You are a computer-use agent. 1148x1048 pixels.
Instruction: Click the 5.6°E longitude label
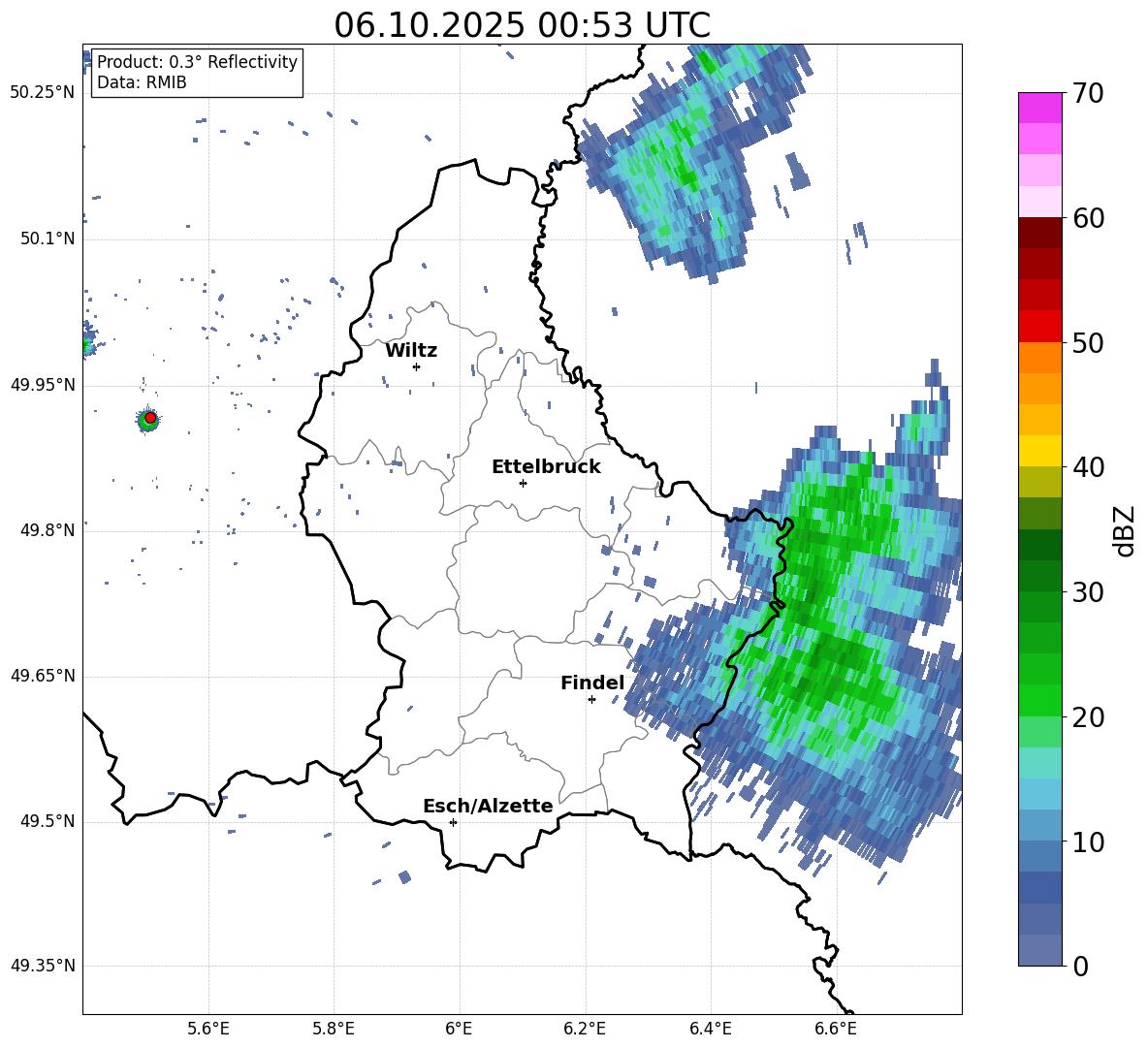point(208,1029)
